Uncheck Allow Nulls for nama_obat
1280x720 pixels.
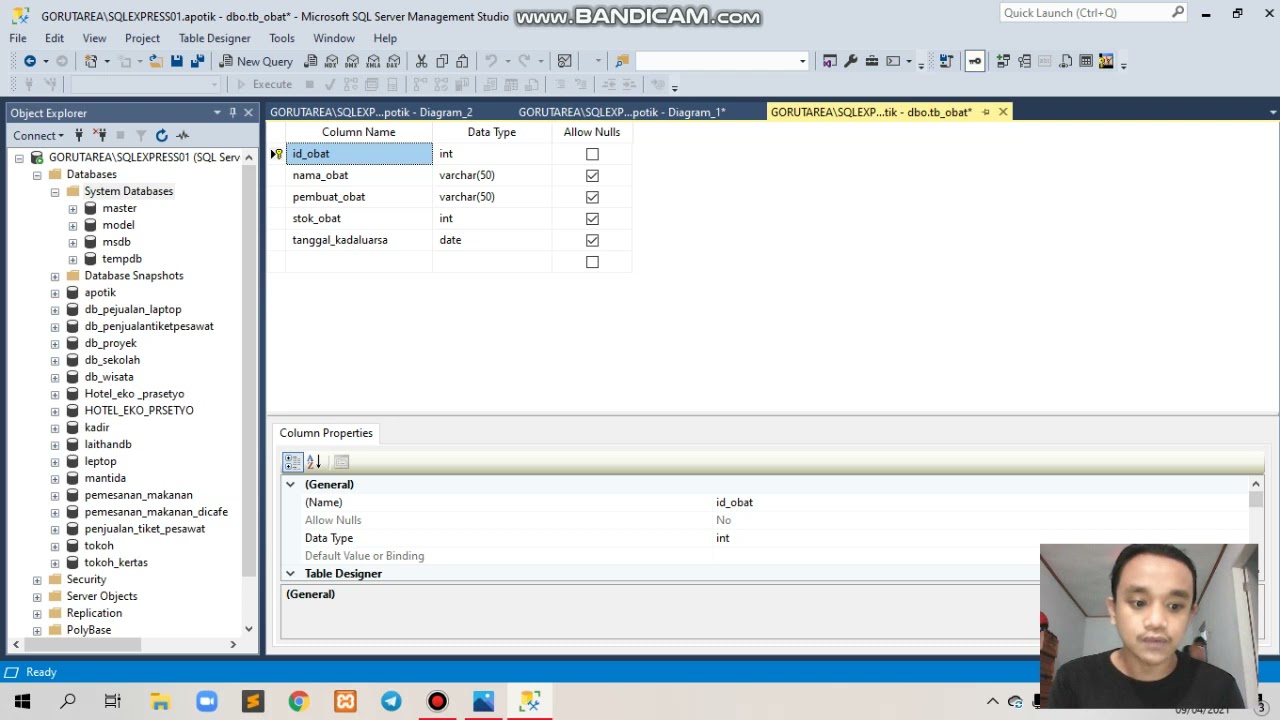pyautogui.click(x=592, y=176)
